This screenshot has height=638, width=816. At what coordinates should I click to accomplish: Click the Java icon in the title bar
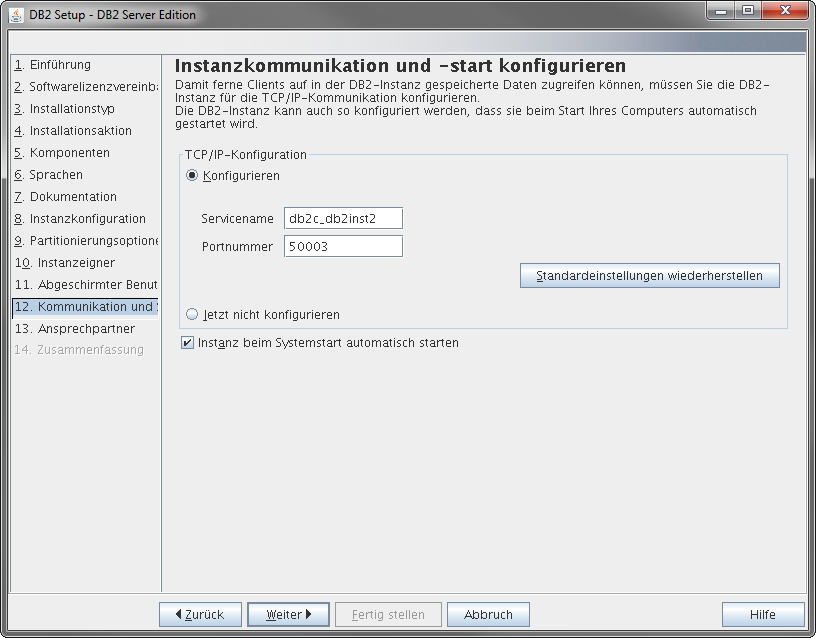(x=16, y=15)
